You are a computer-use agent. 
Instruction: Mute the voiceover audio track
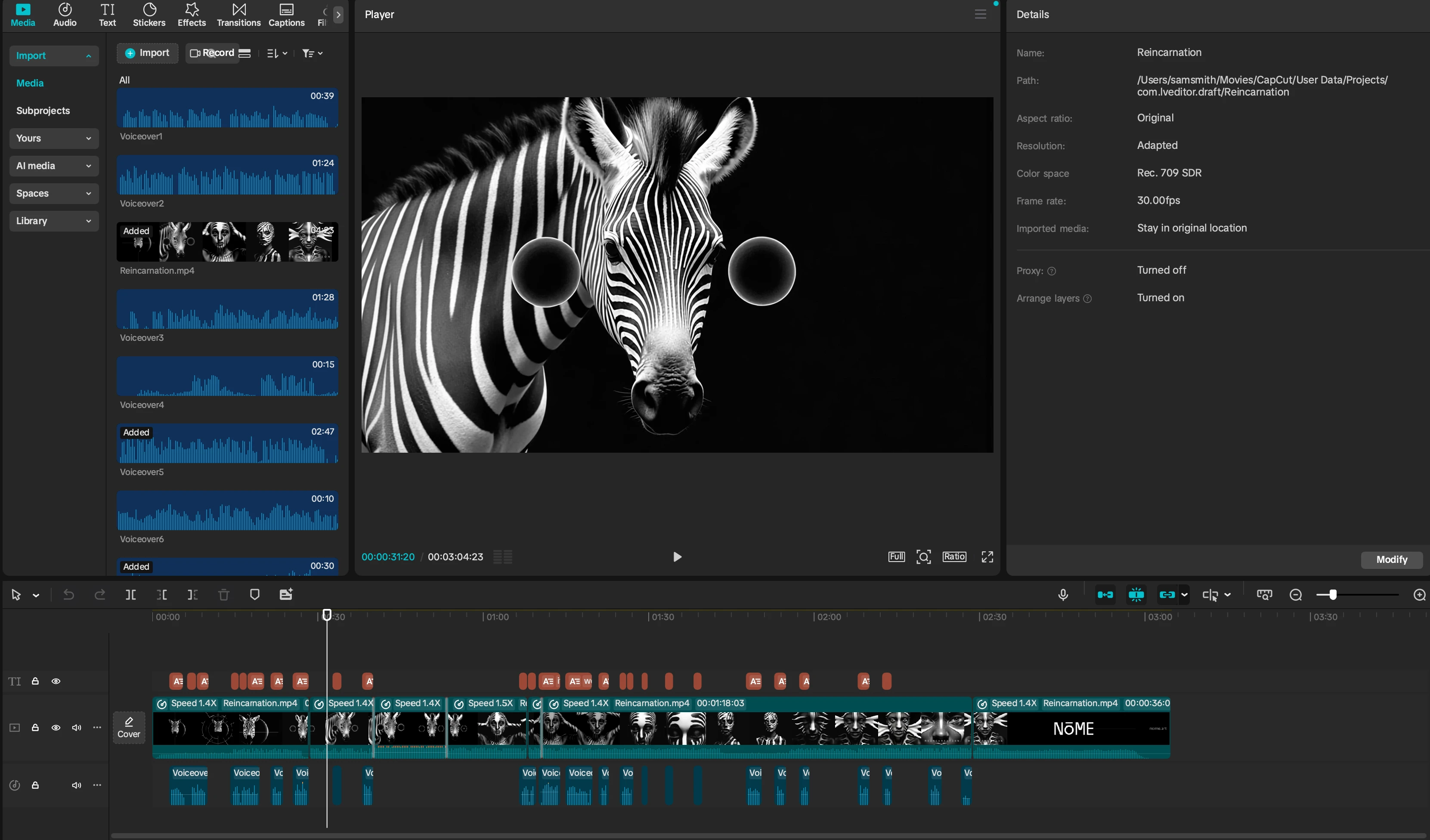pos(76,785)
